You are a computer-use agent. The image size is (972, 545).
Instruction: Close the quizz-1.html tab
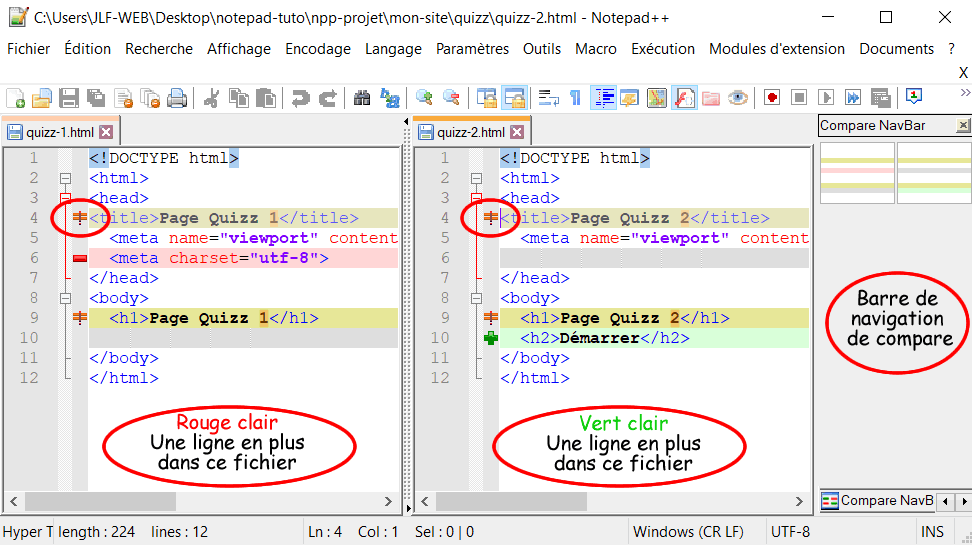coord(107,132)
